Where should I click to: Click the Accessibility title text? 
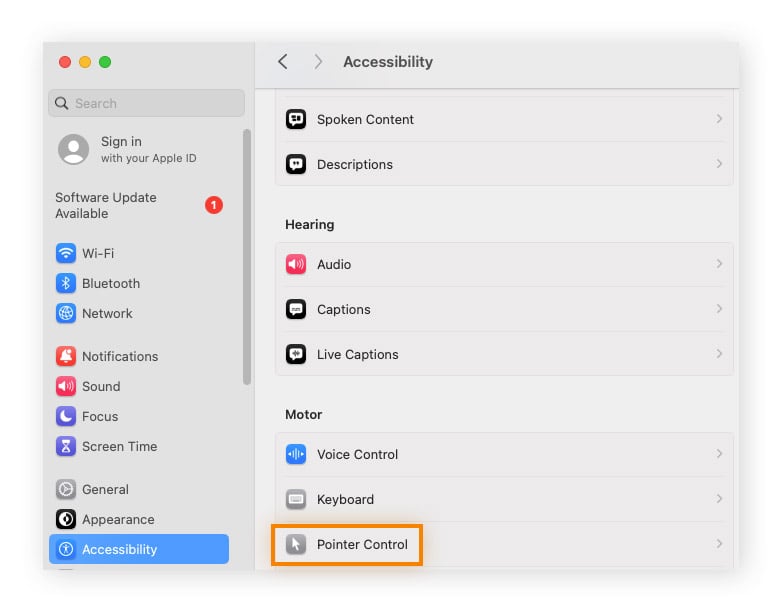click(x=388, y=62)
